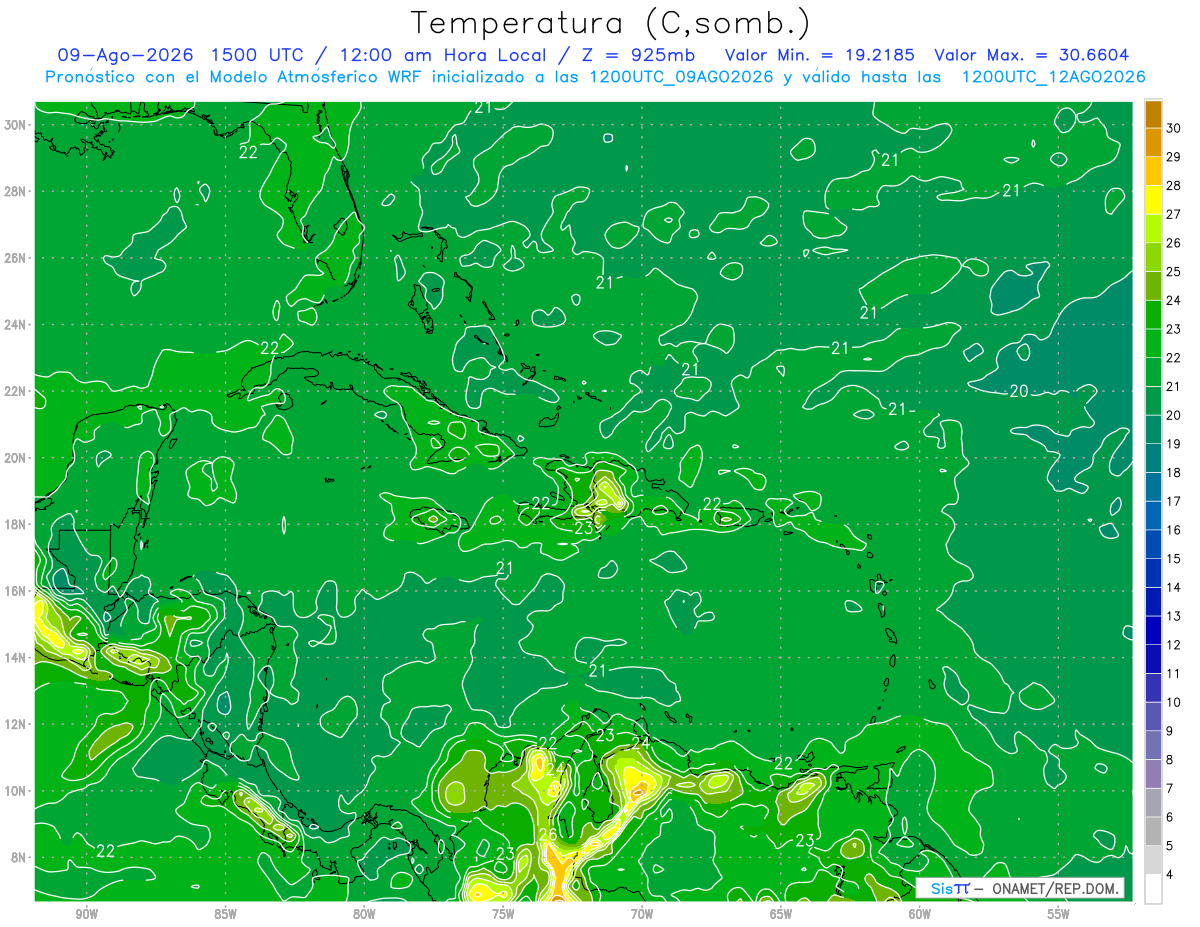Click the latitude label 14N
Screen dimensions: 1200x927
pos(14,658)
